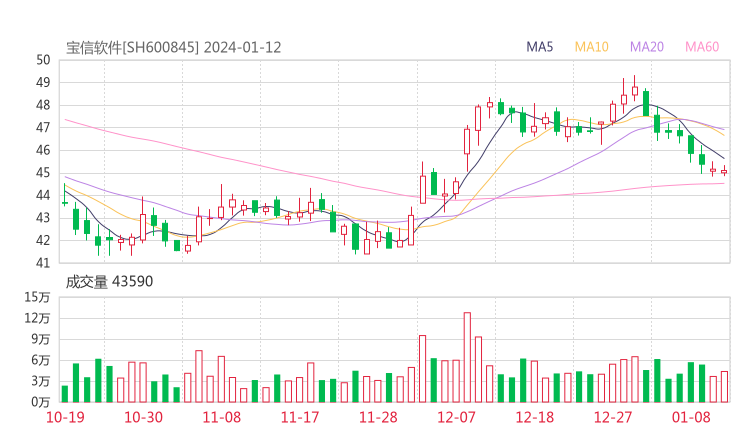Viewport: 740px width, 440px height.
Task: Click price axis value 48
Action: tap(43, 105)
